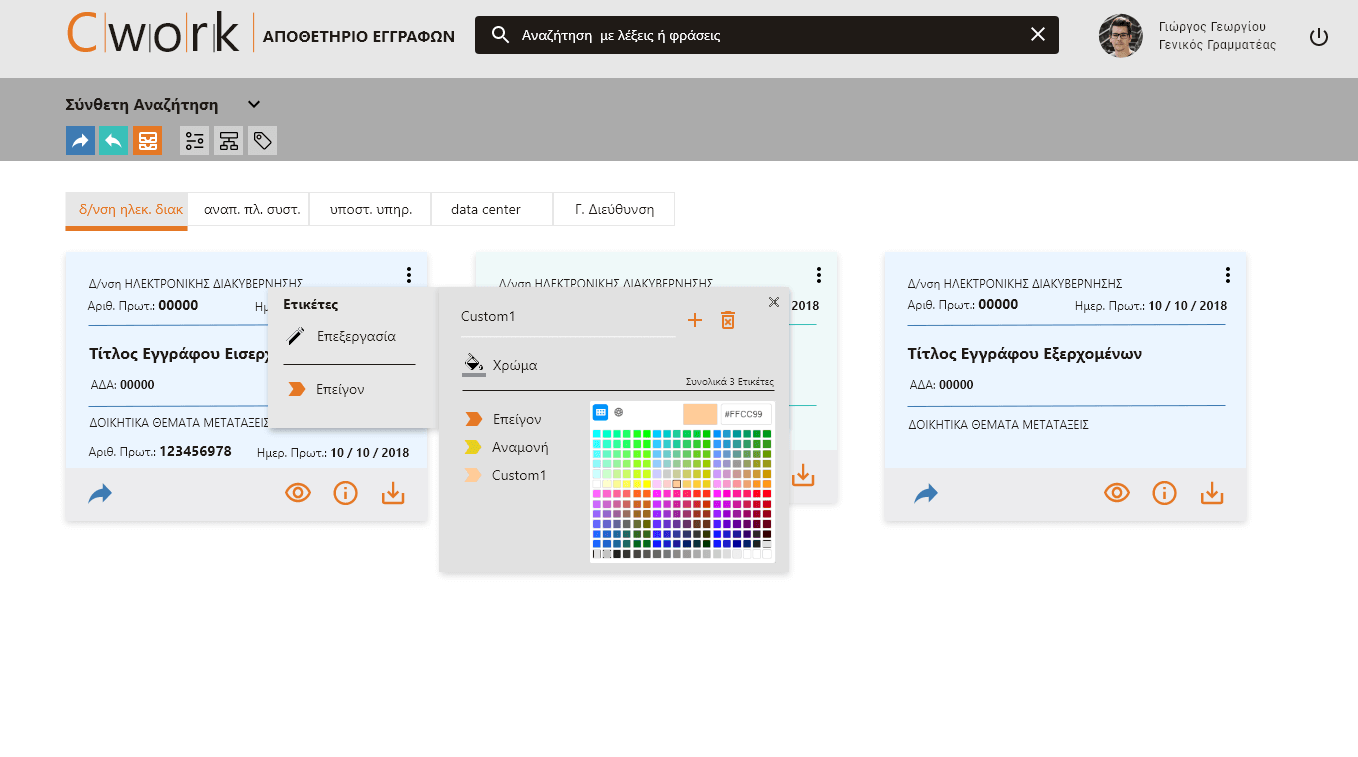Screen dimensions: 1358x757
Task: Choose the Αναμονή label in the list
Action: [x=519, y=447]
